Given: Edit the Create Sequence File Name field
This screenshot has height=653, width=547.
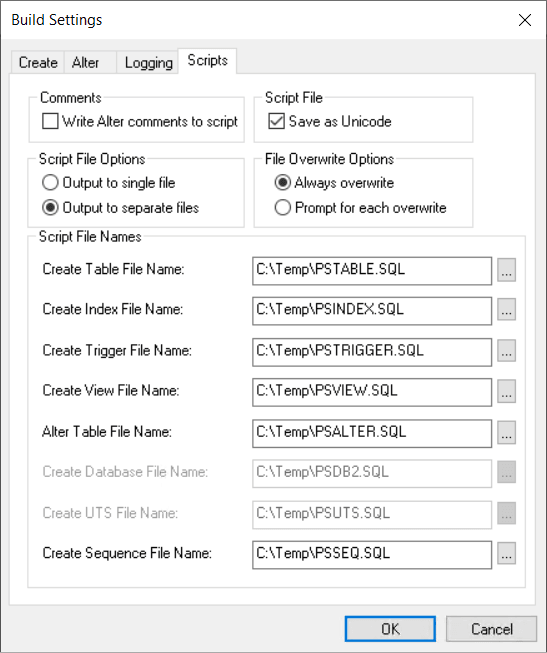Looking at the screenshot, I should [372, 555].
